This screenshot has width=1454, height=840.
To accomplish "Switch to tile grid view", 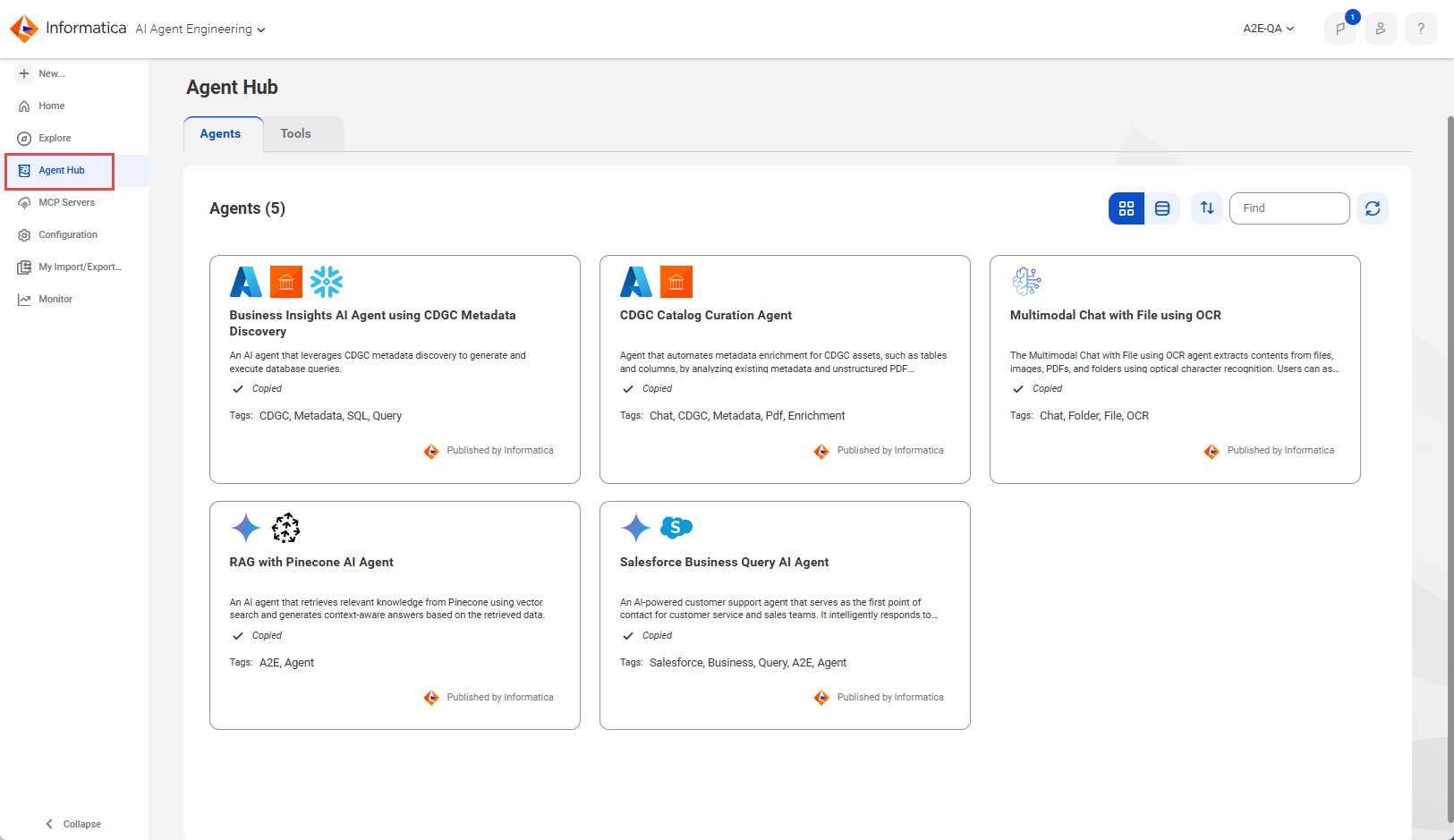I will 1126,208.
